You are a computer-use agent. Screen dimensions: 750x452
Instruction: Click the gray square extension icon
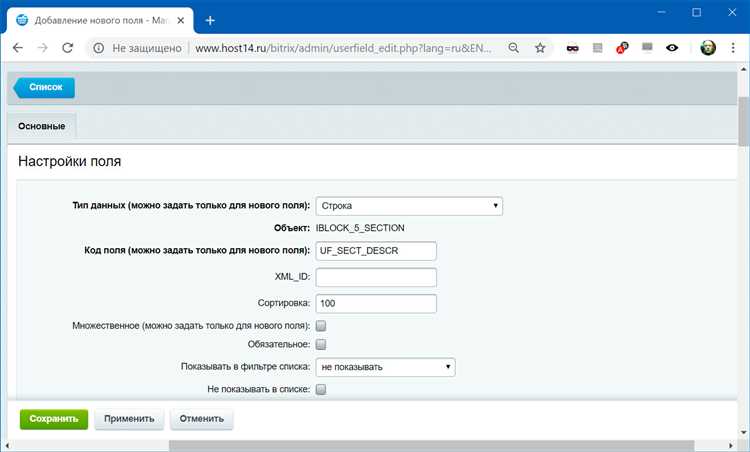[597, 48]
